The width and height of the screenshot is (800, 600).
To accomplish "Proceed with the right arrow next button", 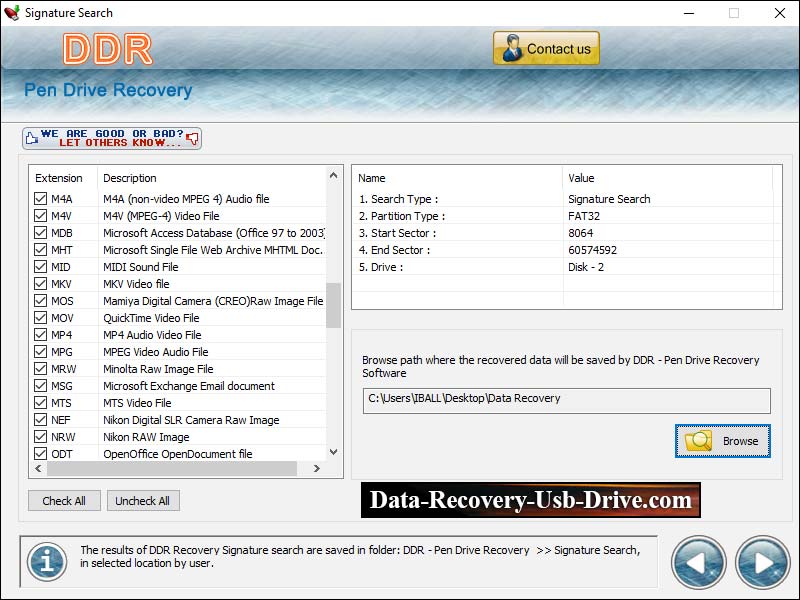I will [x=762, y=563].
